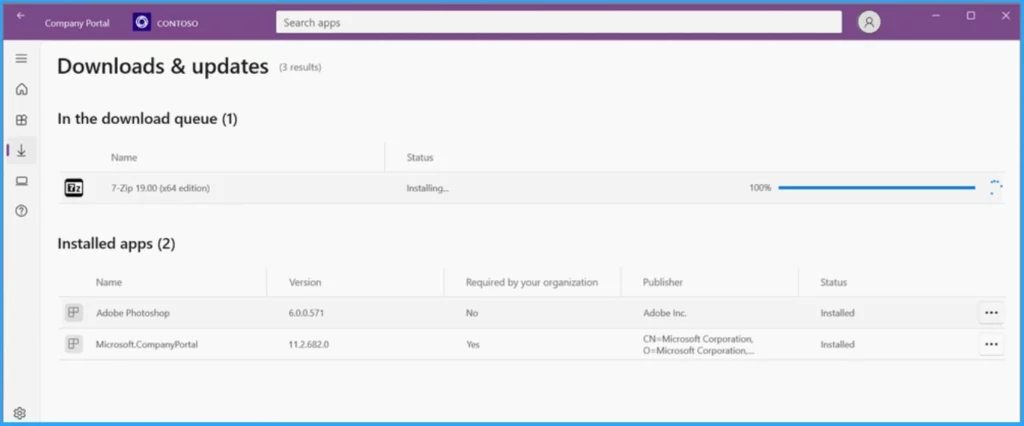Screen dimensions: 1024x426
Task: Go to the Home page icon
Action: (x=22, y=90)
